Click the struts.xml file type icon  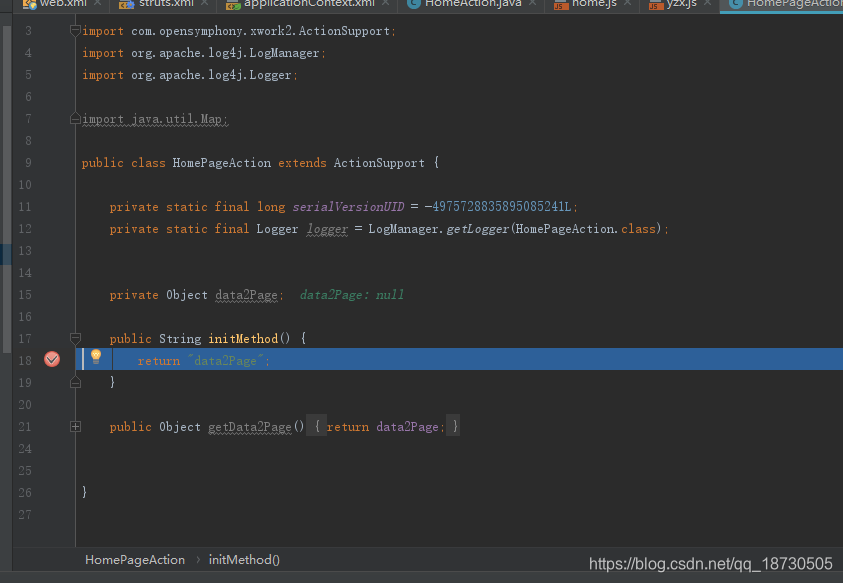(x=126, y=4)
